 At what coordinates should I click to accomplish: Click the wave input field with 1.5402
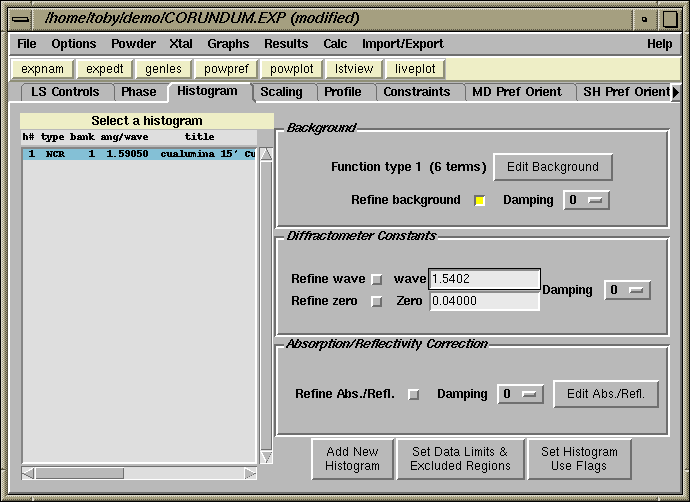(484, 279)
